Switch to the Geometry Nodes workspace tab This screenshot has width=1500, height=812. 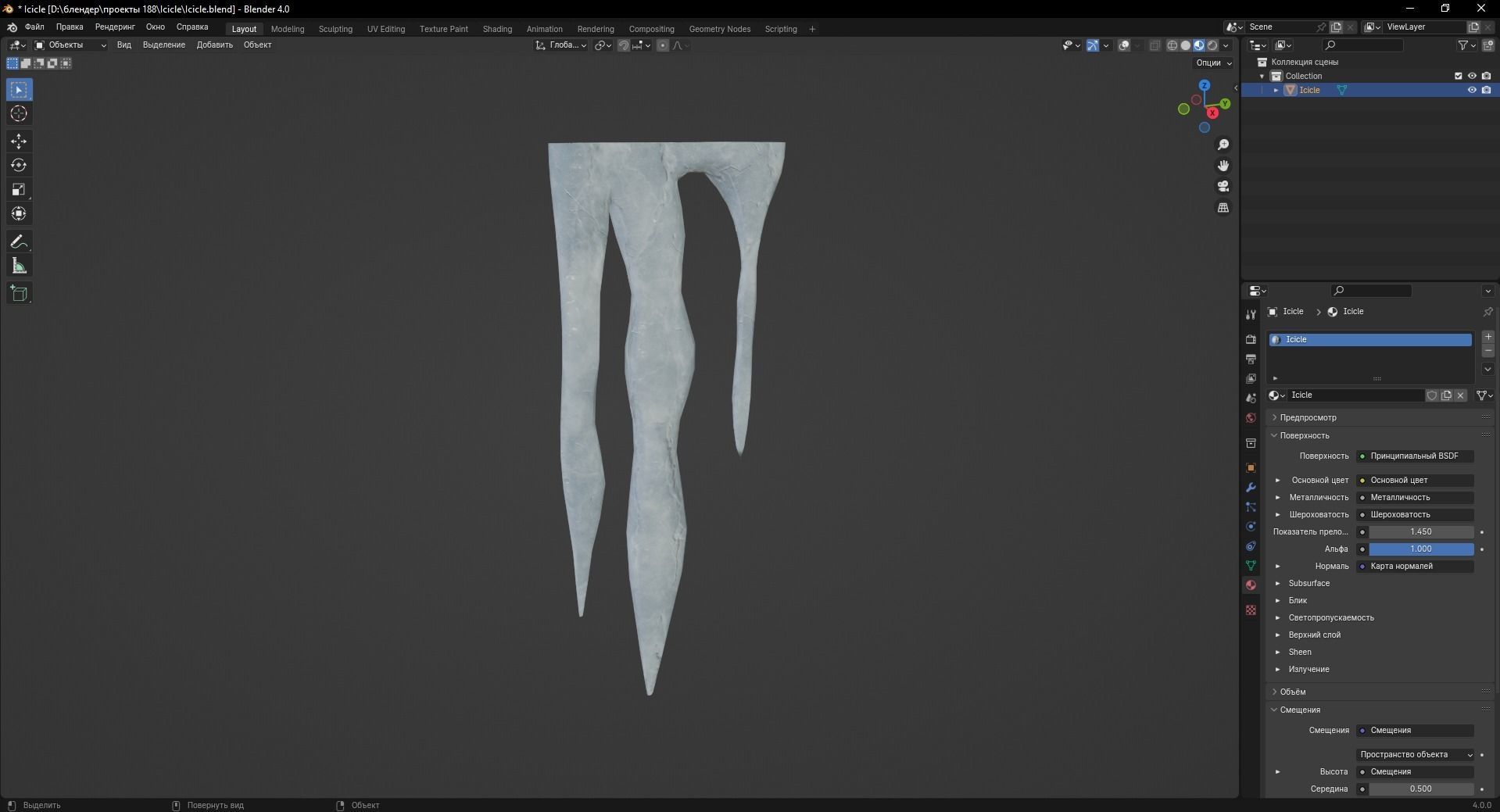(x=719, y=29)
